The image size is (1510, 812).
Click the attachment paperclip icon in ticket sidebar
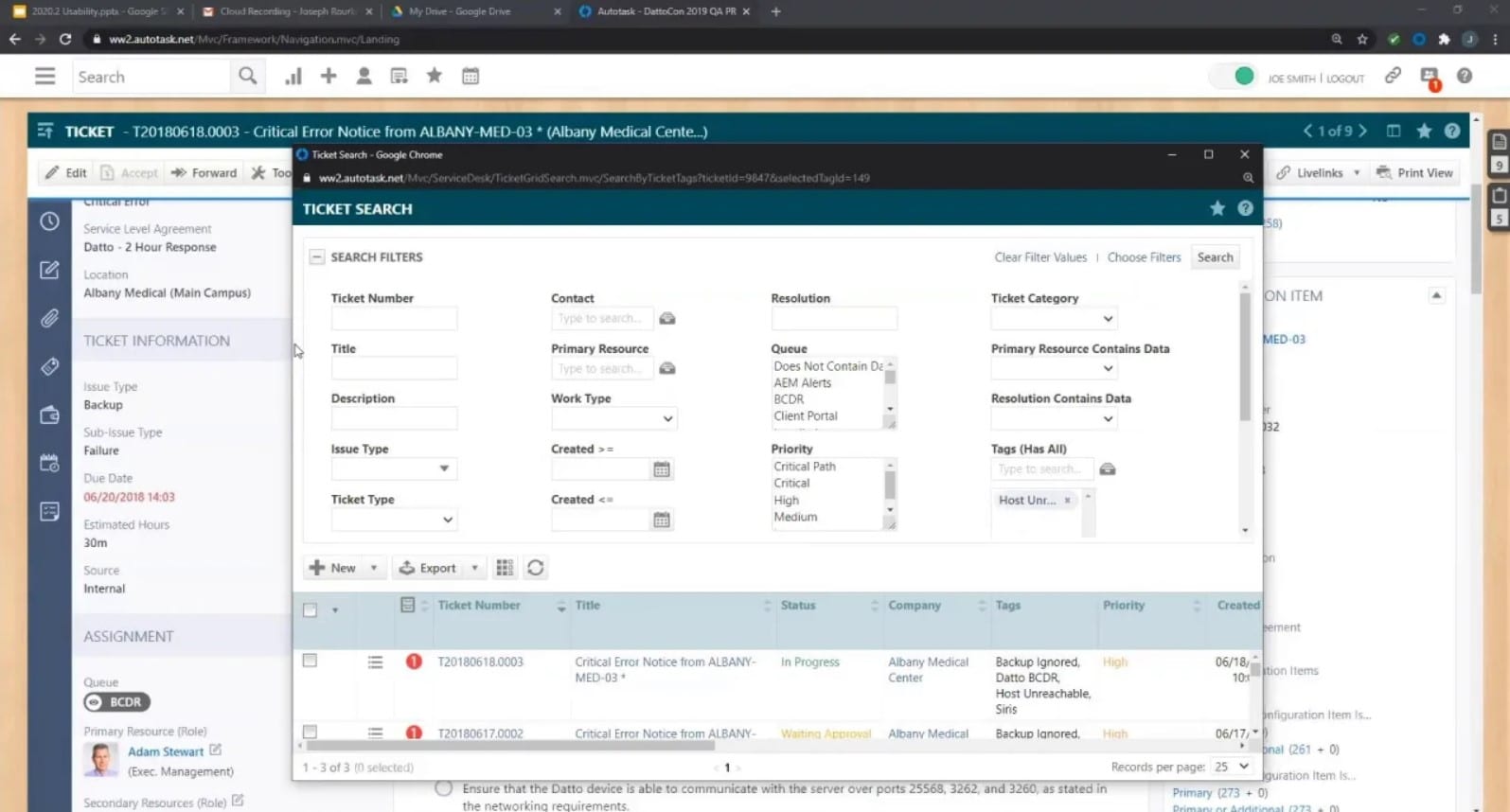[x=49, y=318]
